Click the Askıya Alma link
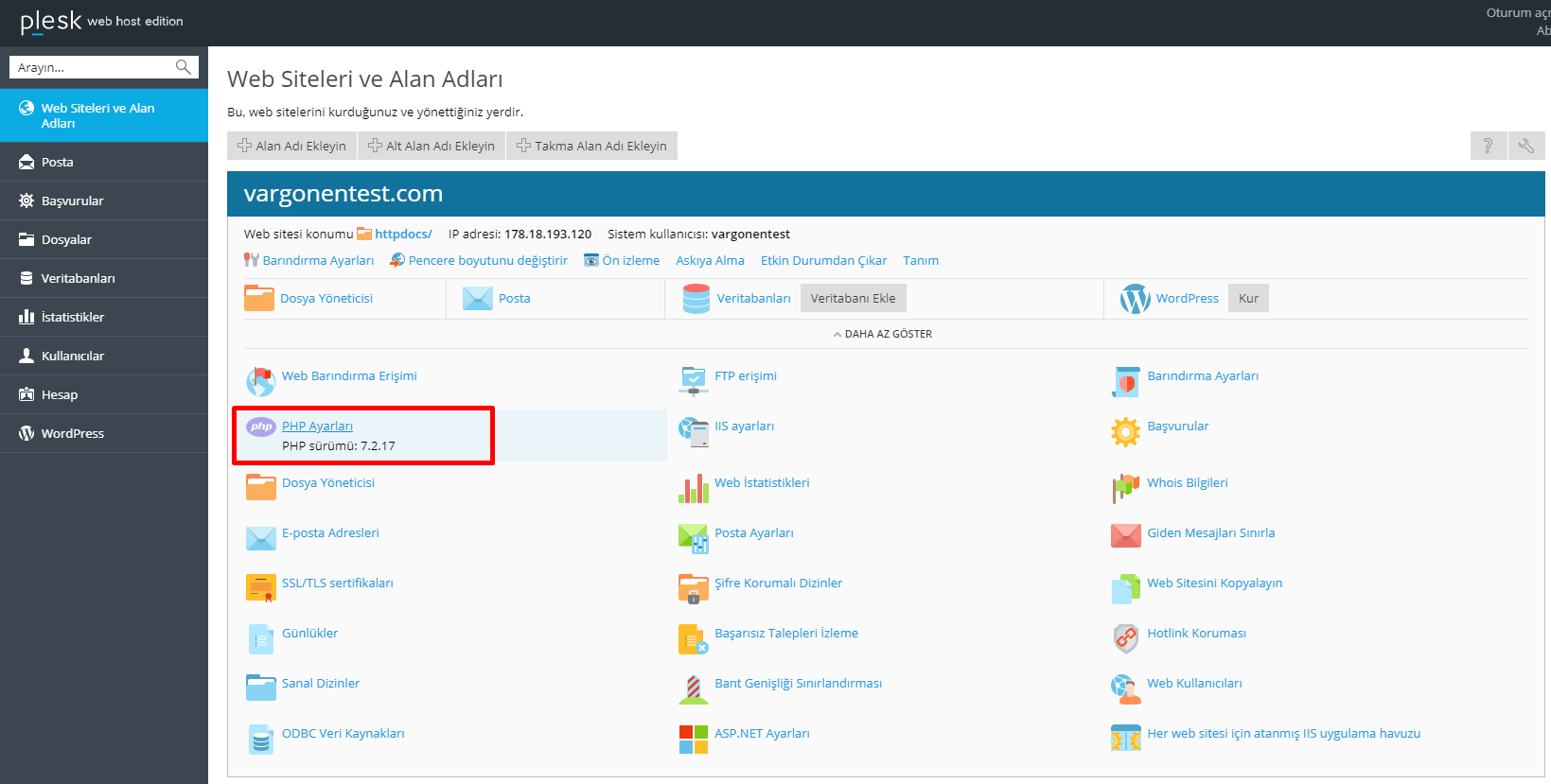1551x784 pixels. point(710,260)
